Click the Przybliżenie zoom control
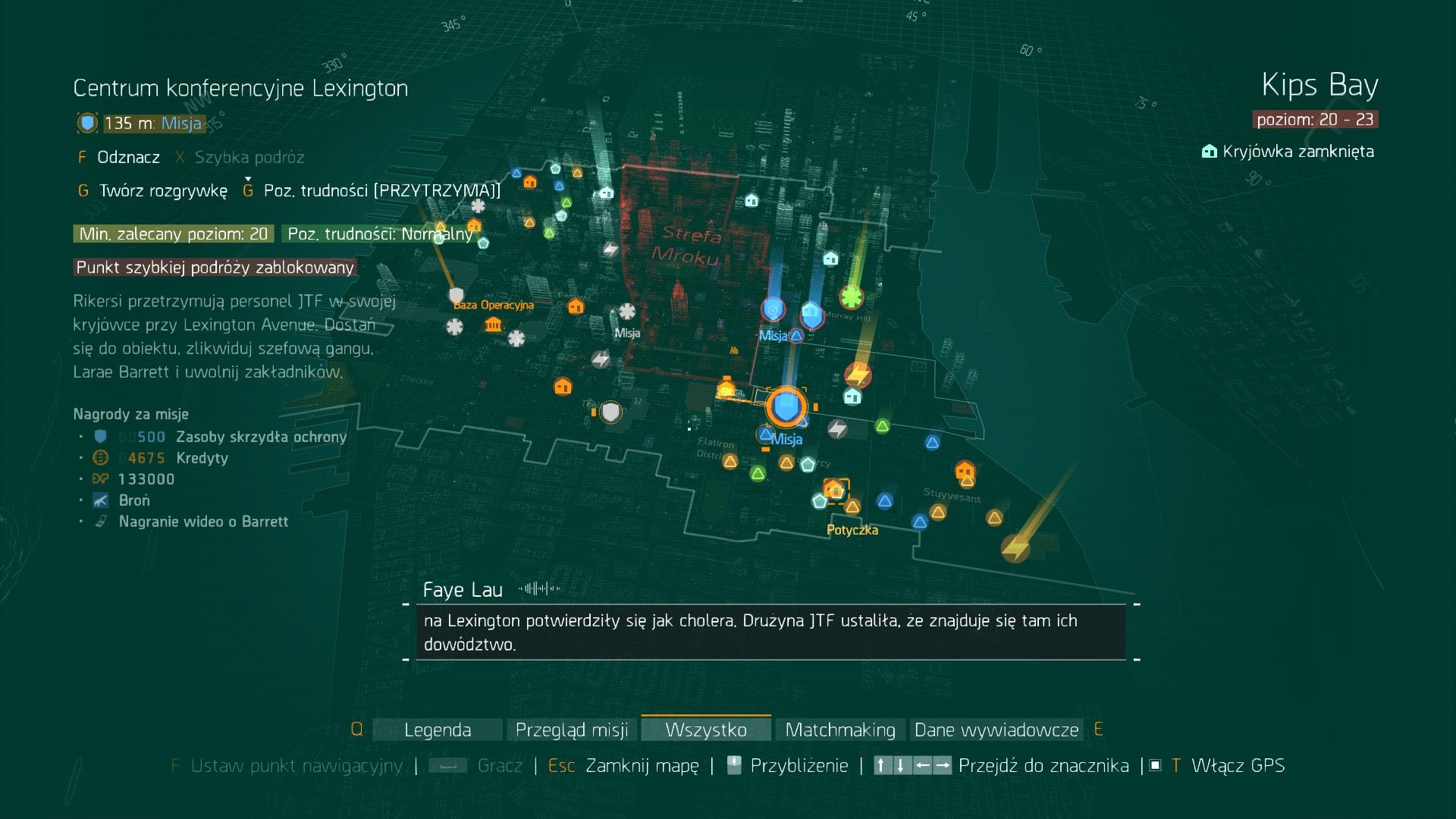 tap(799, 766)
